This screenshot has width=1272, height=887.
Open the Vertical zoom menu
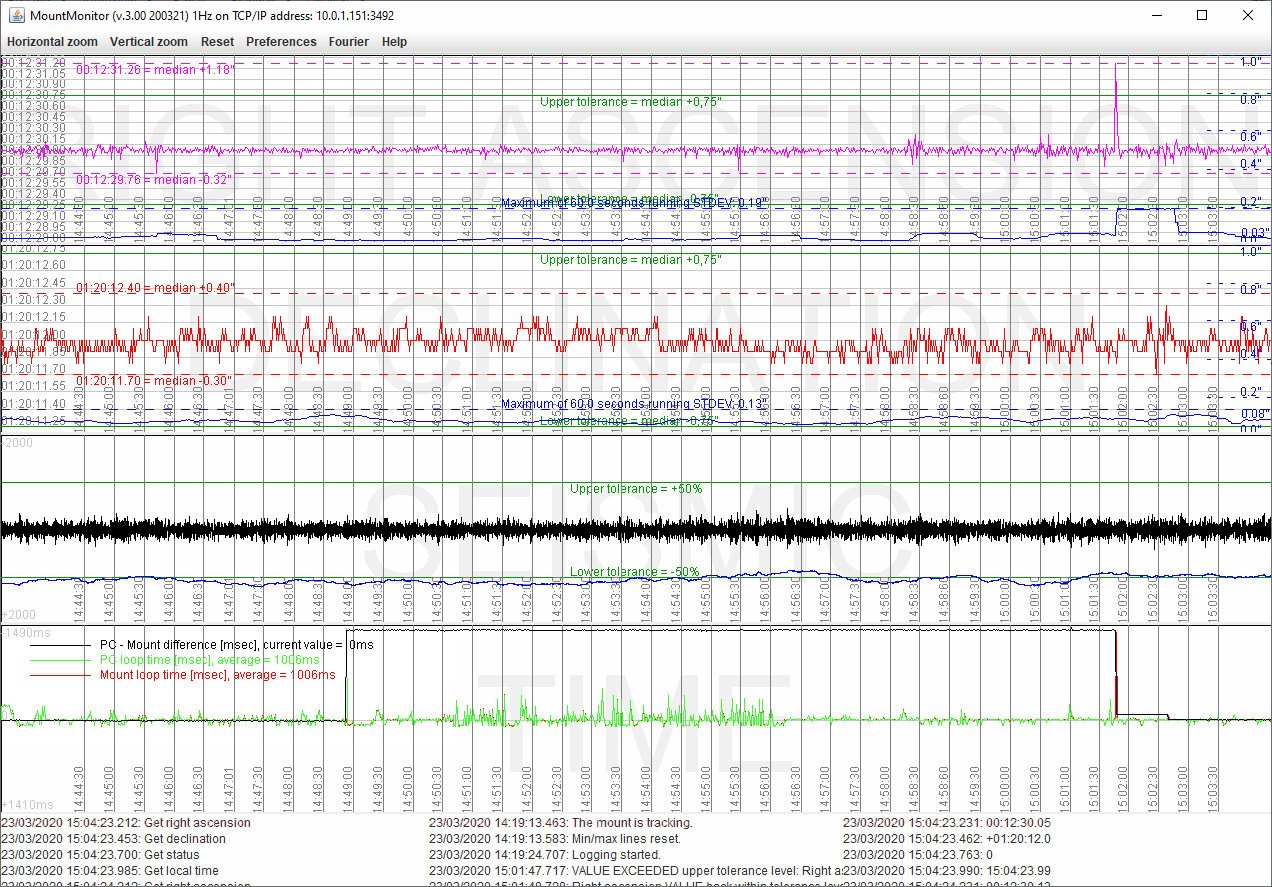coord(149,42)
